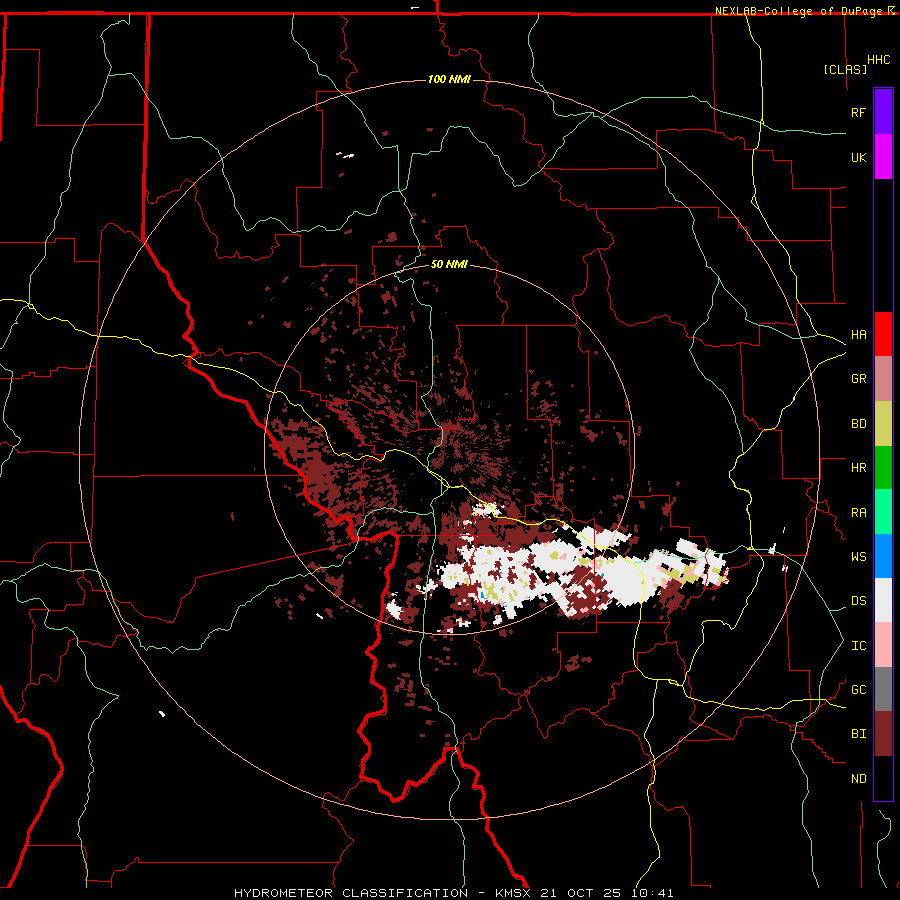Screen dimensions: 900x900
Task: Click the "DS" legend label
Action: [x=858, y=601]
